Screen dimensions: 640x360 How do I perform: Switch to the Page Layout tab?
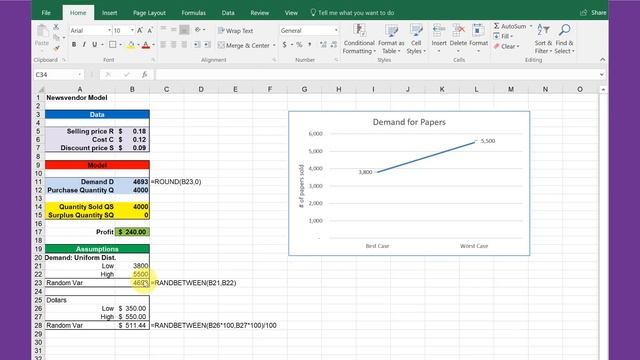(149, 13)
